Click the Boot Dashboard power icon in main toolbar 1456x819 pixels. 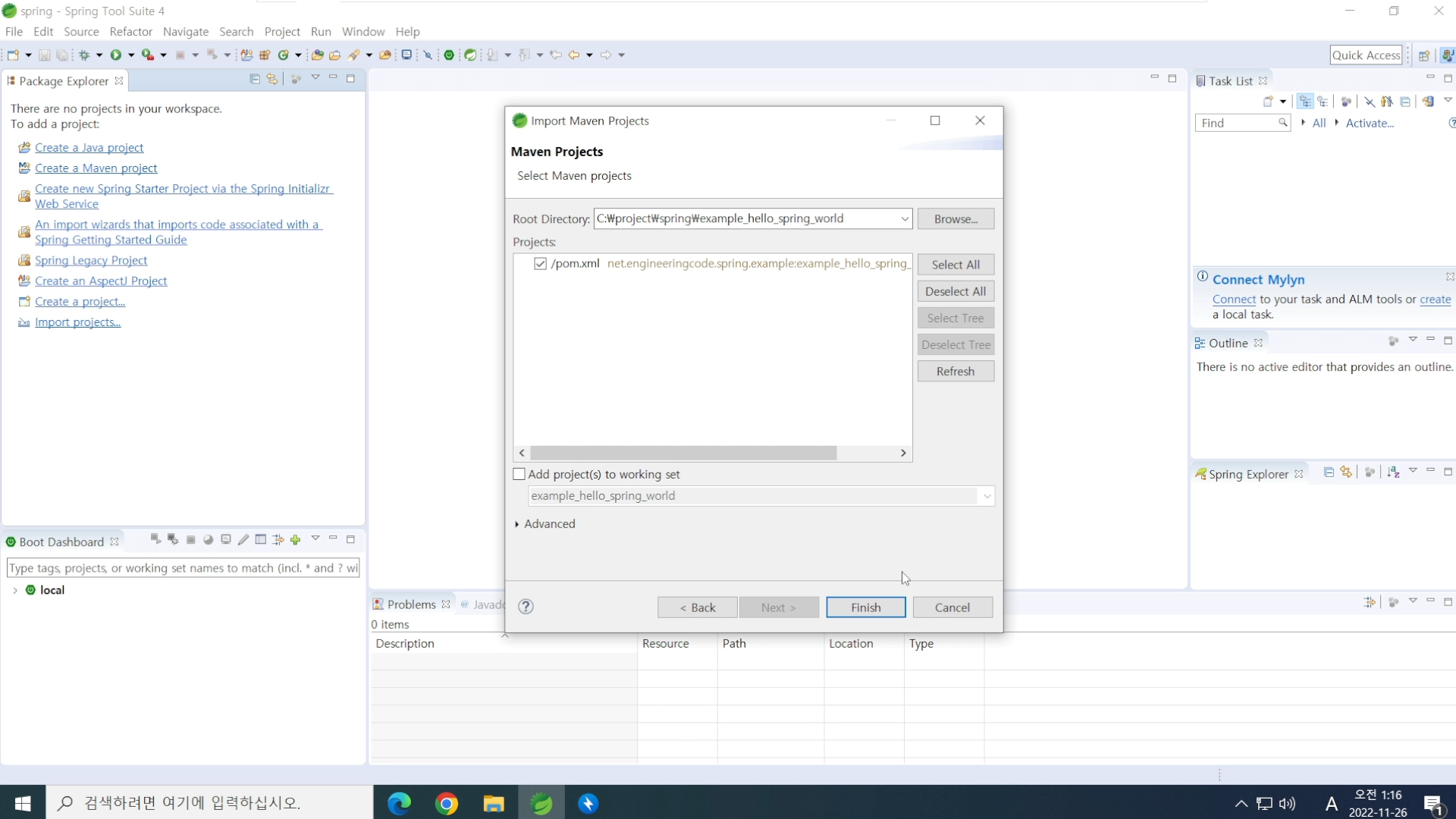(x=449, y=55)
